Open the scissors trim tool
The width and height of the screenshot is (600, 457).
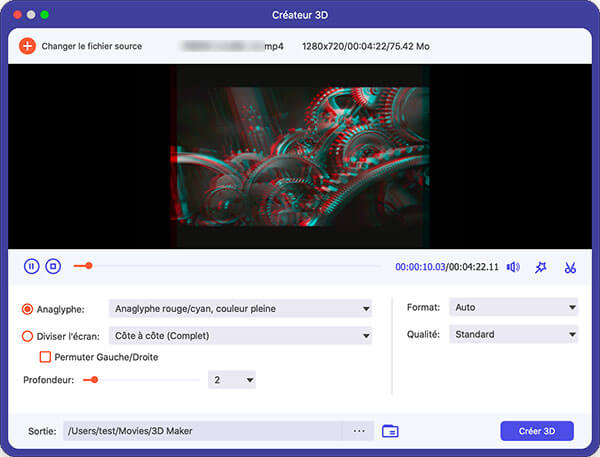[570, 267]
